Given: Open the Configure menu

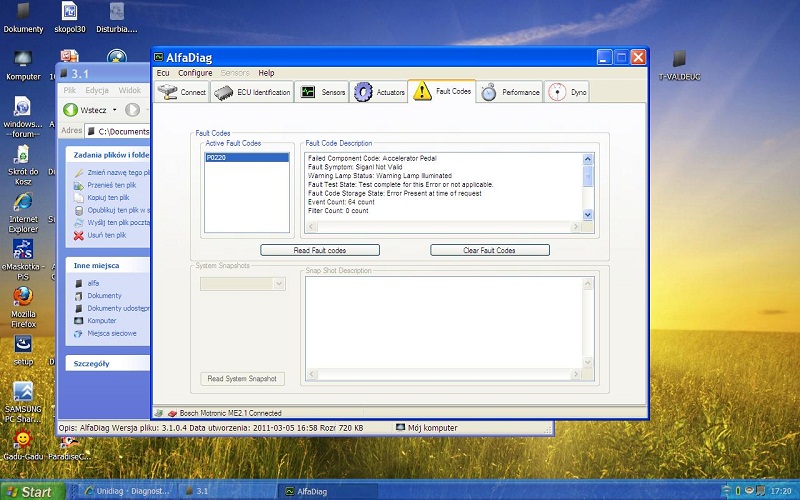Looking at the screenshot, I should [195, 73].
